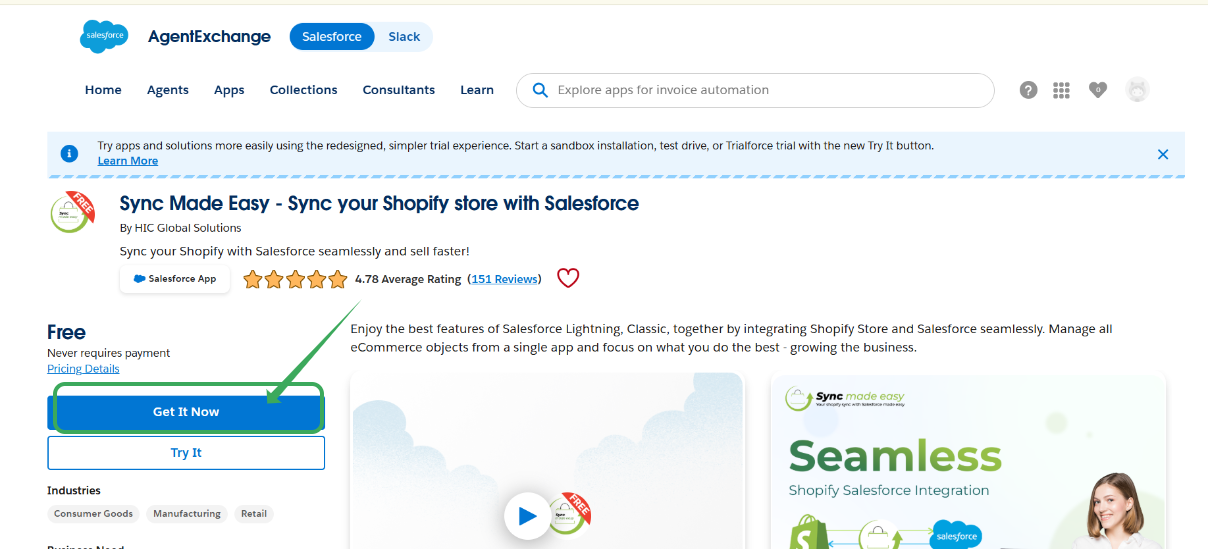Image resolution: width=1208 pixels, height=549 pixels.
Task: Select the Consumer Goods industry tag
Action: point(94,514)
